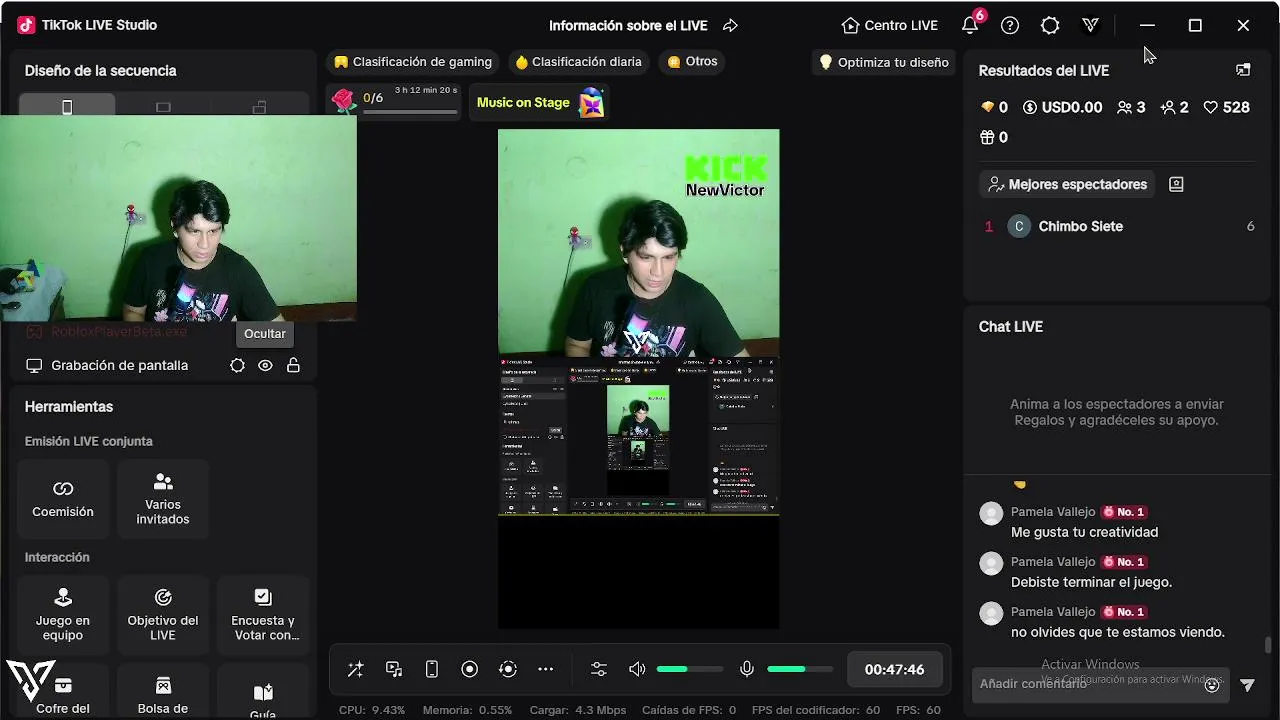Open the Coemisión tool
This screenshot has height=720, width=1280.
pos(63,499)
